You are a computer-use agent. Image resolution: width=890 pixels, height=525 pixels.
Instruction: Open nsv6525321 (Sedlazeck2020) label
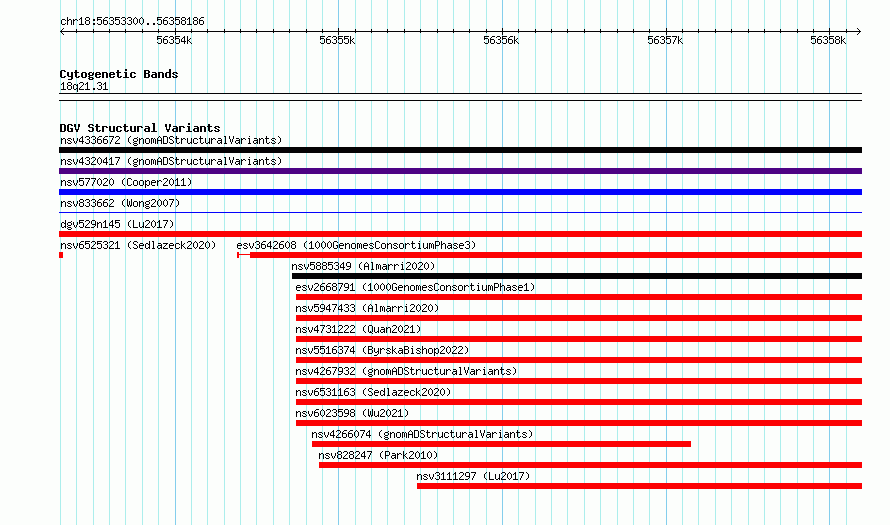tap(138, 245)
